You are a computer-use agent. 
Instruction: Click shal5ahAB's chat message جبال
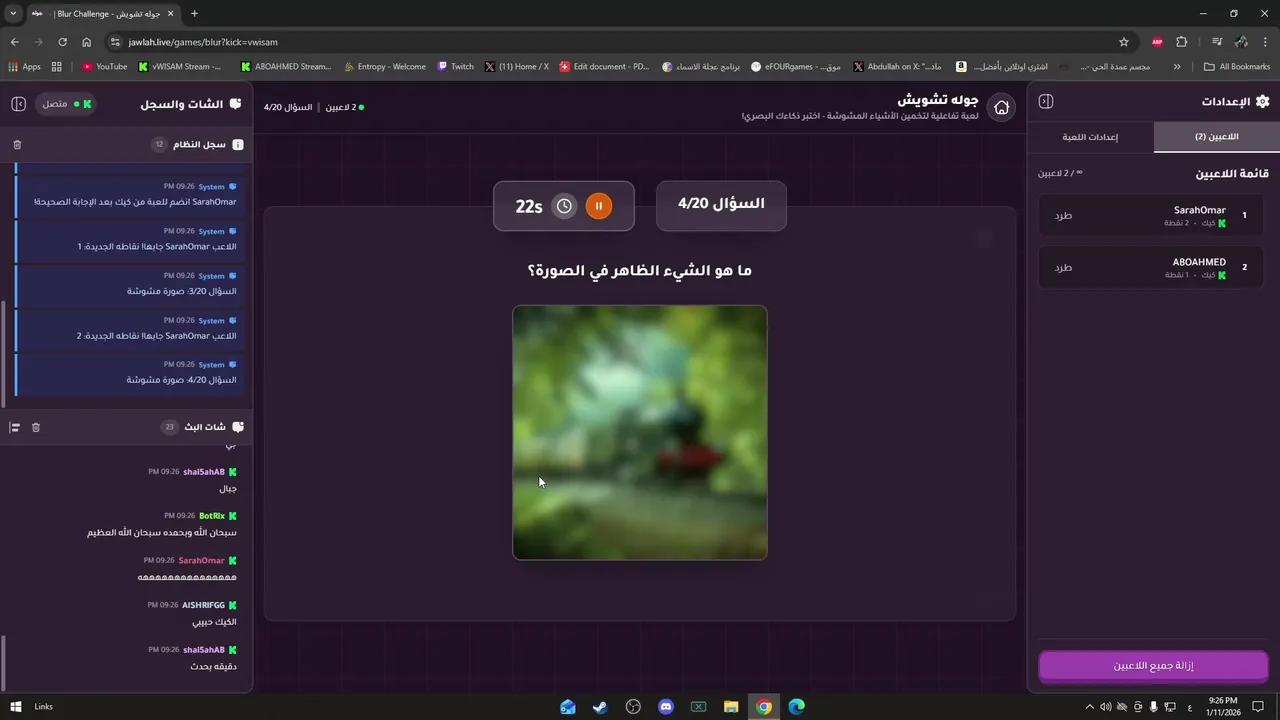tap(229, 489)
